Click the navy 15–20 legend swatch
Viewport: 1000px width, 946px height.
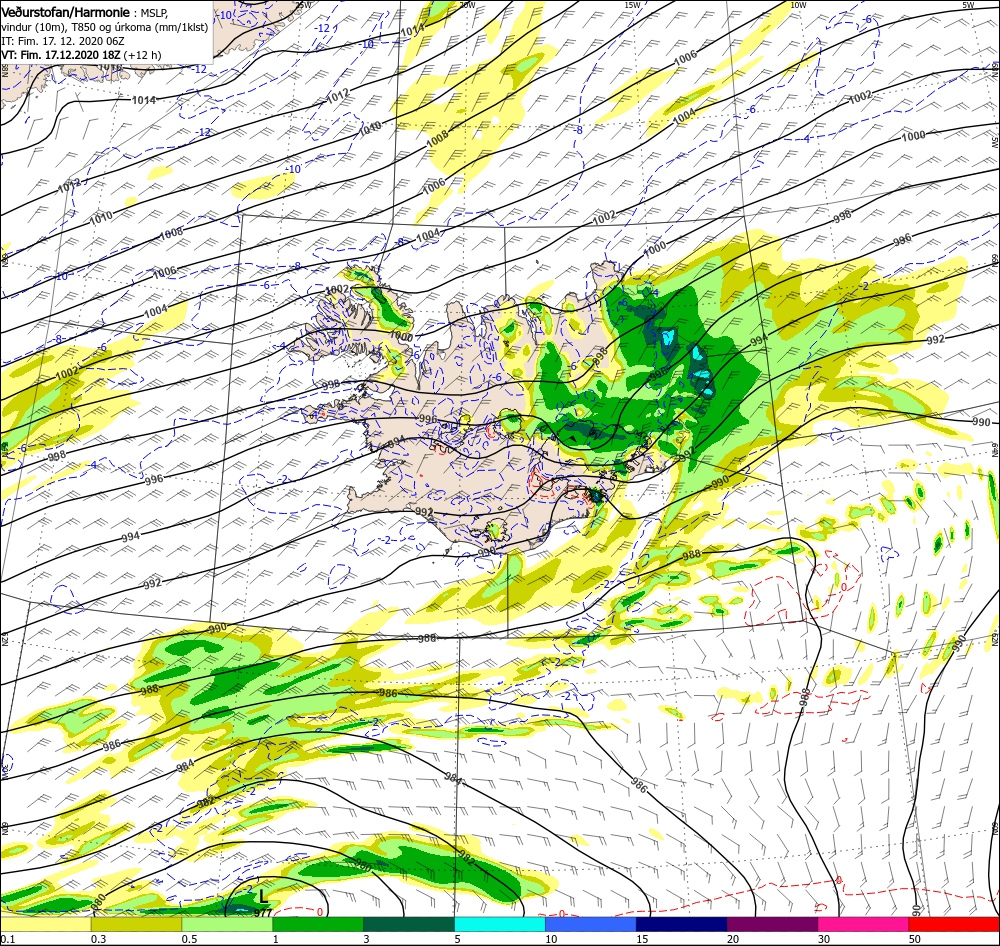coord(682,924)
